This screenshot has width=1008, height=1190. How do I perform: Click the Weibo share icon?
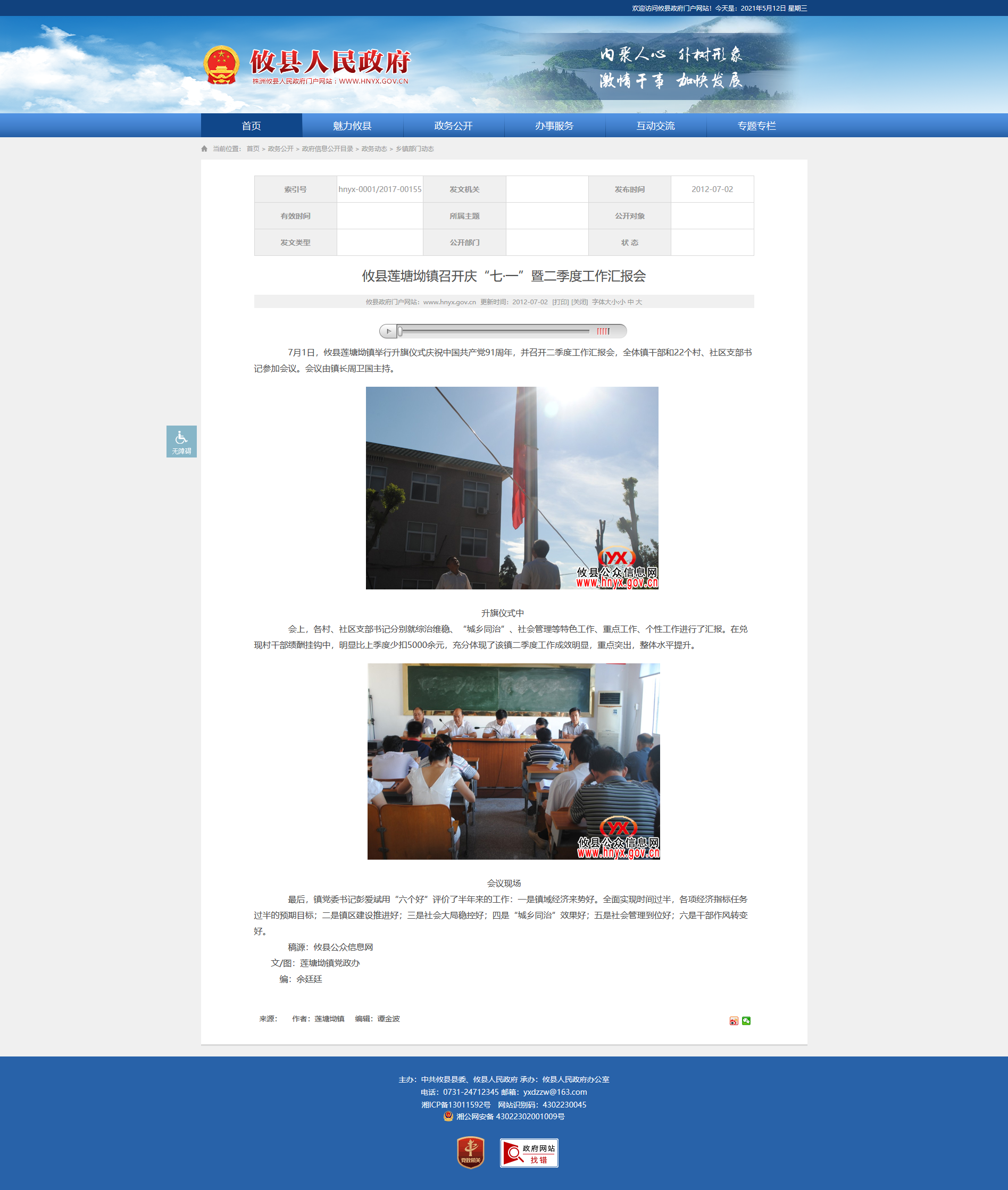(734, 1021)
